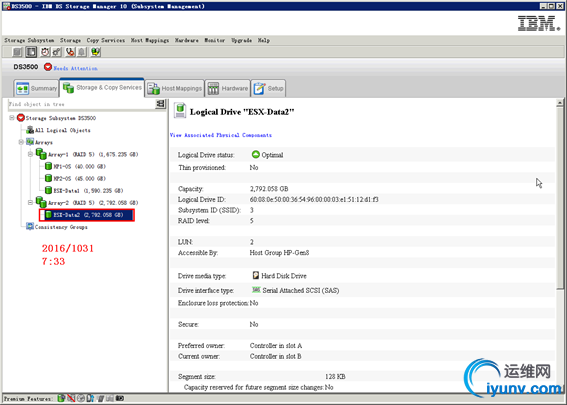Collapse the Arrays tree node
The height and width of the screenshot is (405, 567).
point(21,142)
